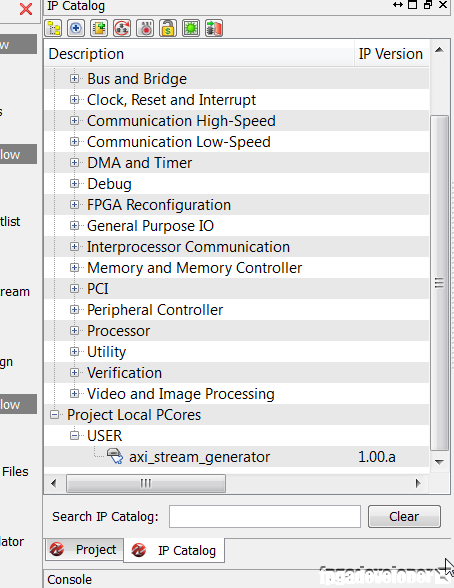454x588 pixels.
Task: Click the yellow tree hierarchy toolbar icon
Action: 54,28
